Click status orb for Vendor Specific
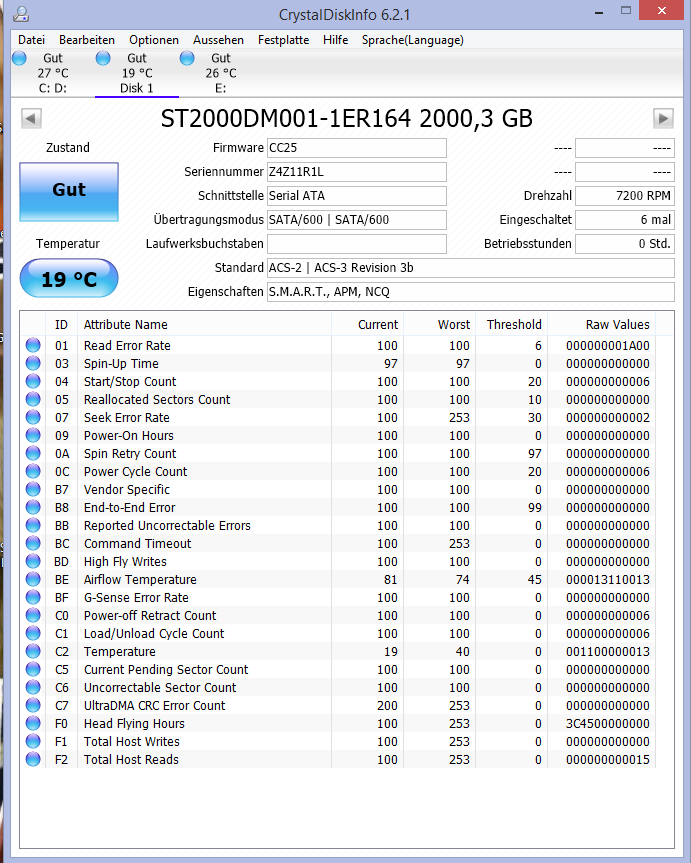The image size is (691, 863). (x=33, y=489)
